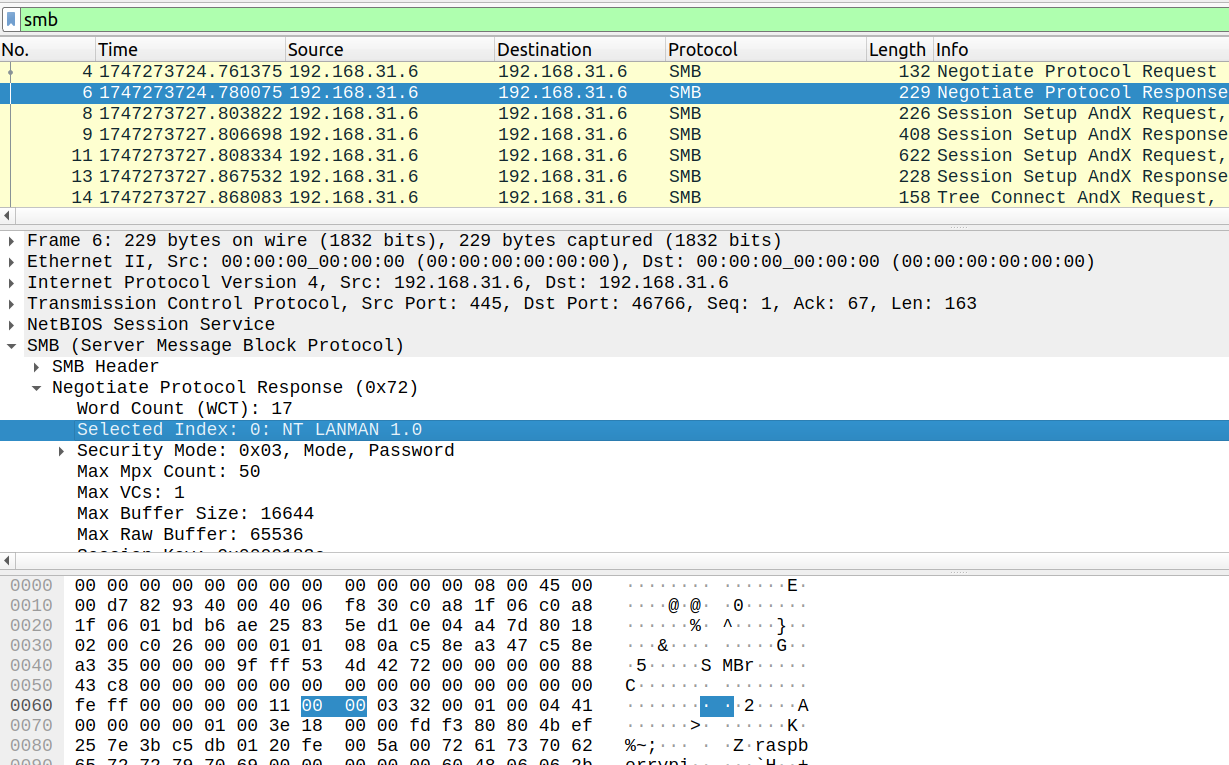Collapse SMB Server Message Block Protocol node

pyautogui.click(x=12, y=345)
